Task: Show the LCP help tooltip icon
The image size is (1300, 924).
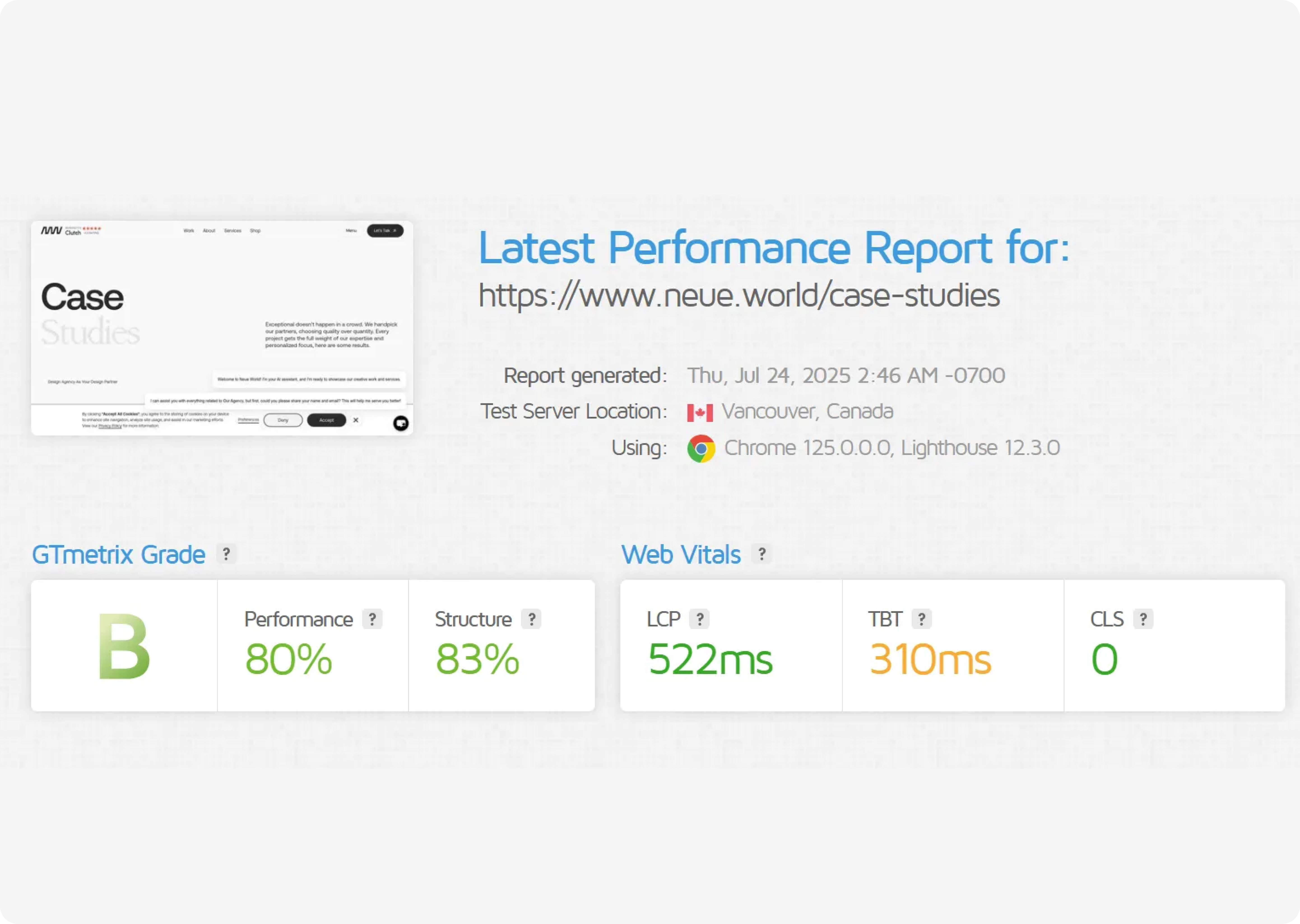Action: pos(699,619)
